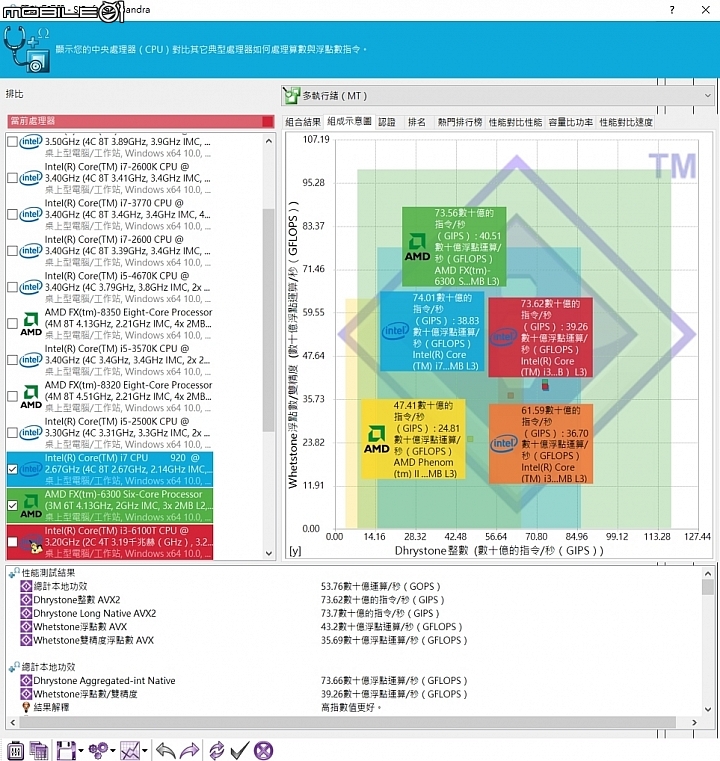
Task: Click the Intel logo in the orange chart box
Action: click(x=504, y=443)
